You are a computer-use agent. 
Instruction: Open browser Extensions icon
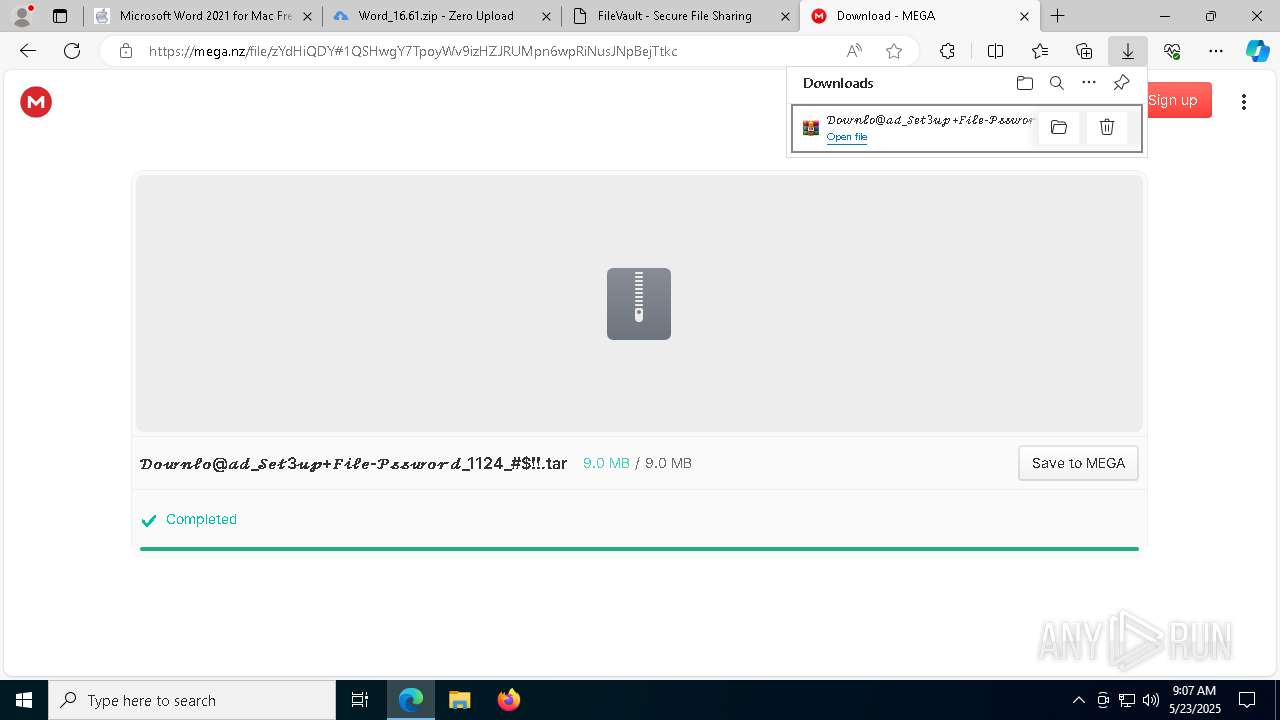947,51
